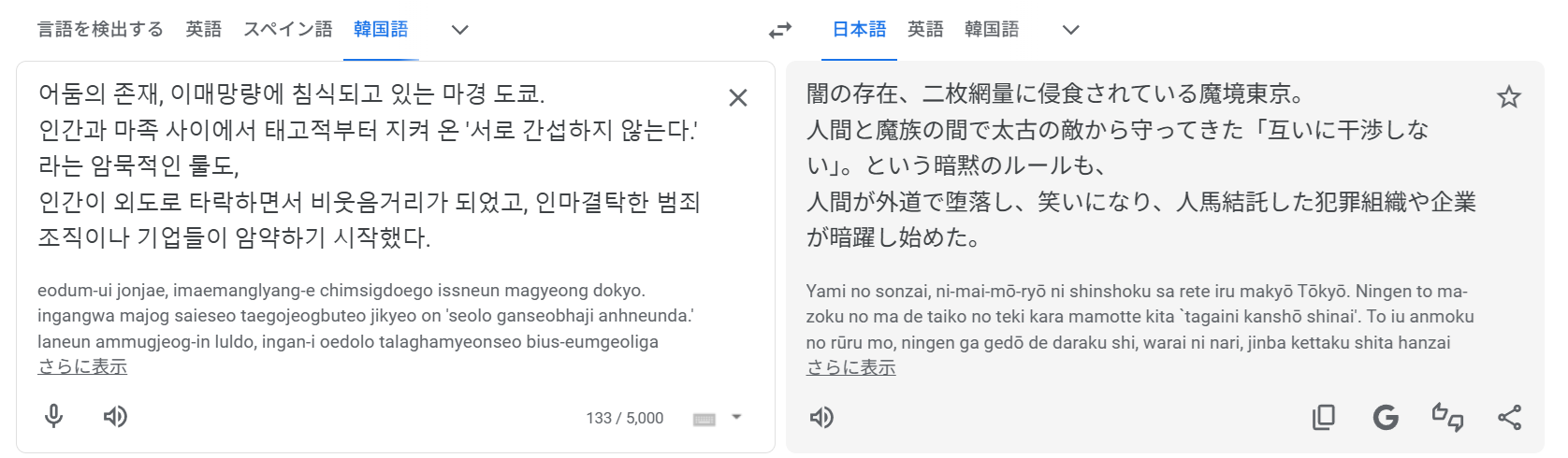Screen dimensions: 1568x458
Task: Toggle the virtual keyboard icon
Action: point(704,419)
